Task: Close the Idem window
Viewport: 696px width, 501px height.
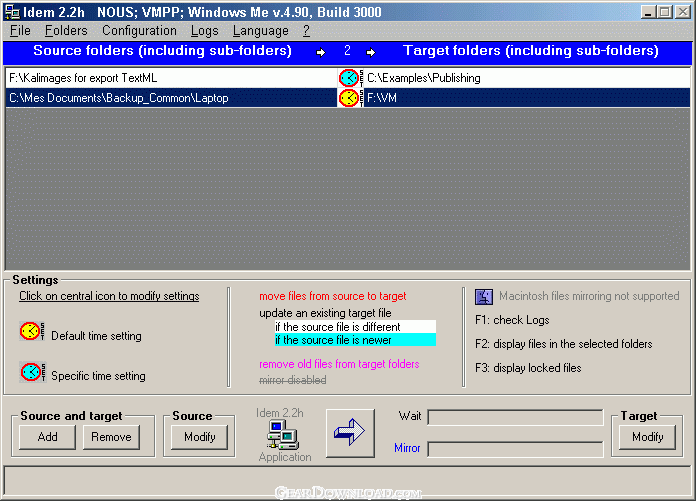Action: (683, 12)
